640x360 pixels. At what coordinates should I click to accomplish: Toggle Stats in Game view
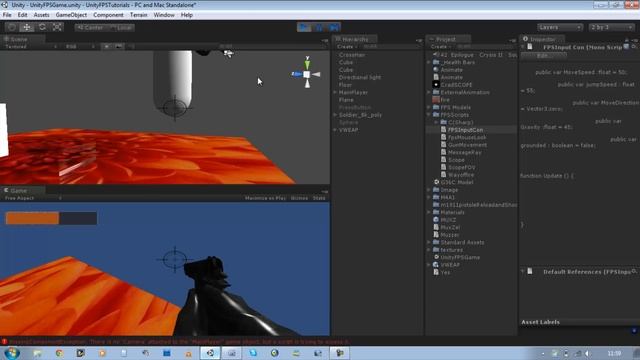(319, 198)
